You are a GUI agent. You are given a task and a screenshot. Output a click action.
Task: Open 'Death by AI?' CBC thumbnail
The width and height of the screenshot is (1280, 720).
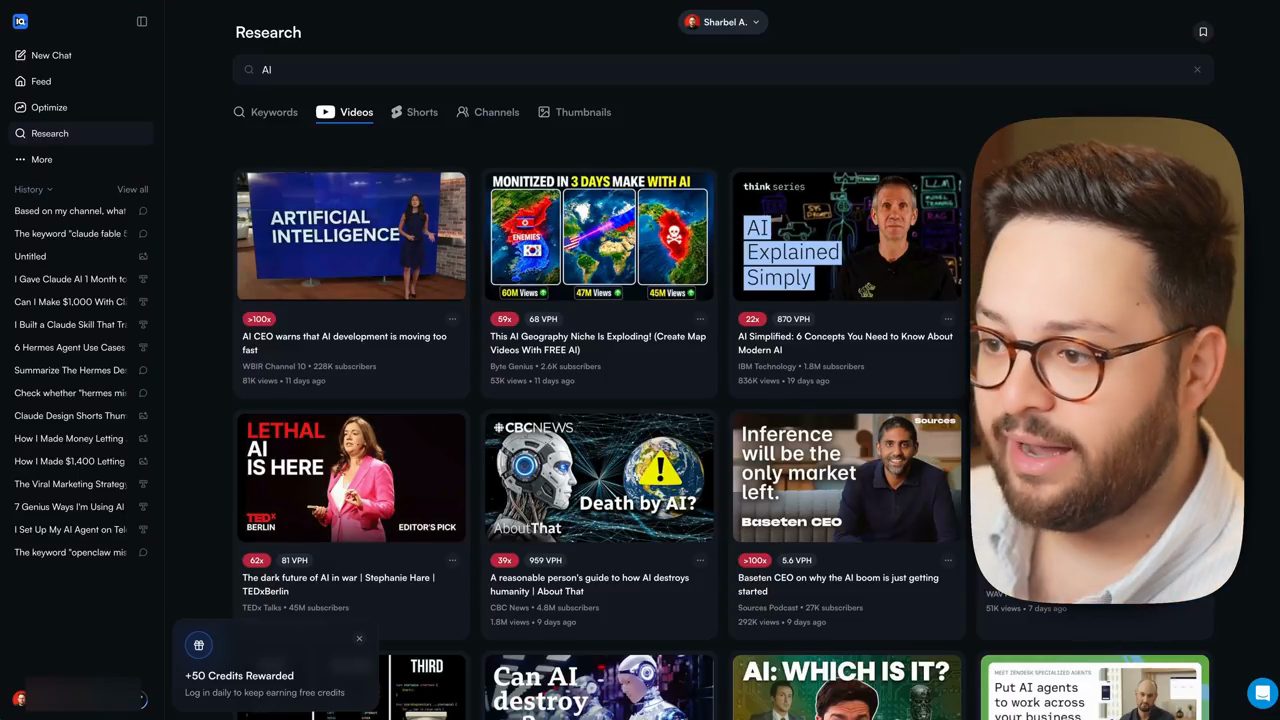pos(599,477)
